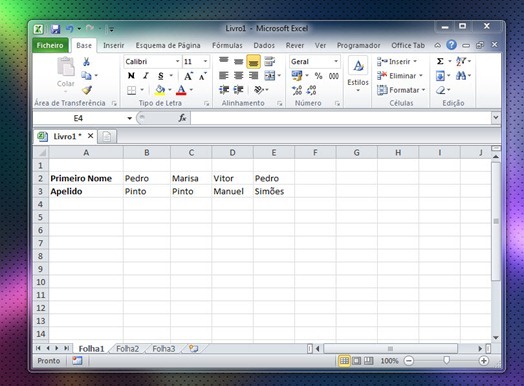Open Formatar cells menu
The image size is (524, 386).
(x=401, y=90)
